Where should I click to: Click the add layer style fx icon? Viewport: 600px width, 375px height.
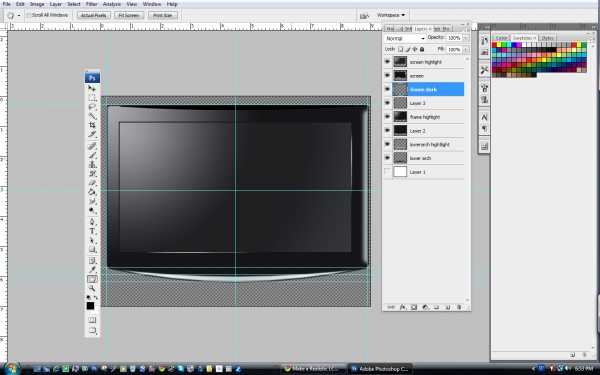click(x=403, y=307)
